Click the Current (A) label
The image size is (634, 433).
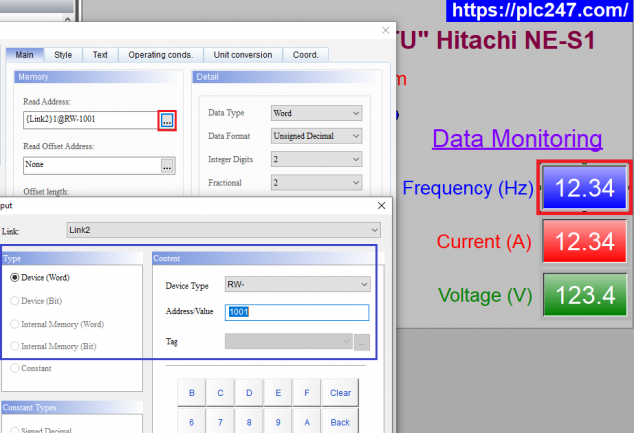pyautogui.click(x=484, y=242)
